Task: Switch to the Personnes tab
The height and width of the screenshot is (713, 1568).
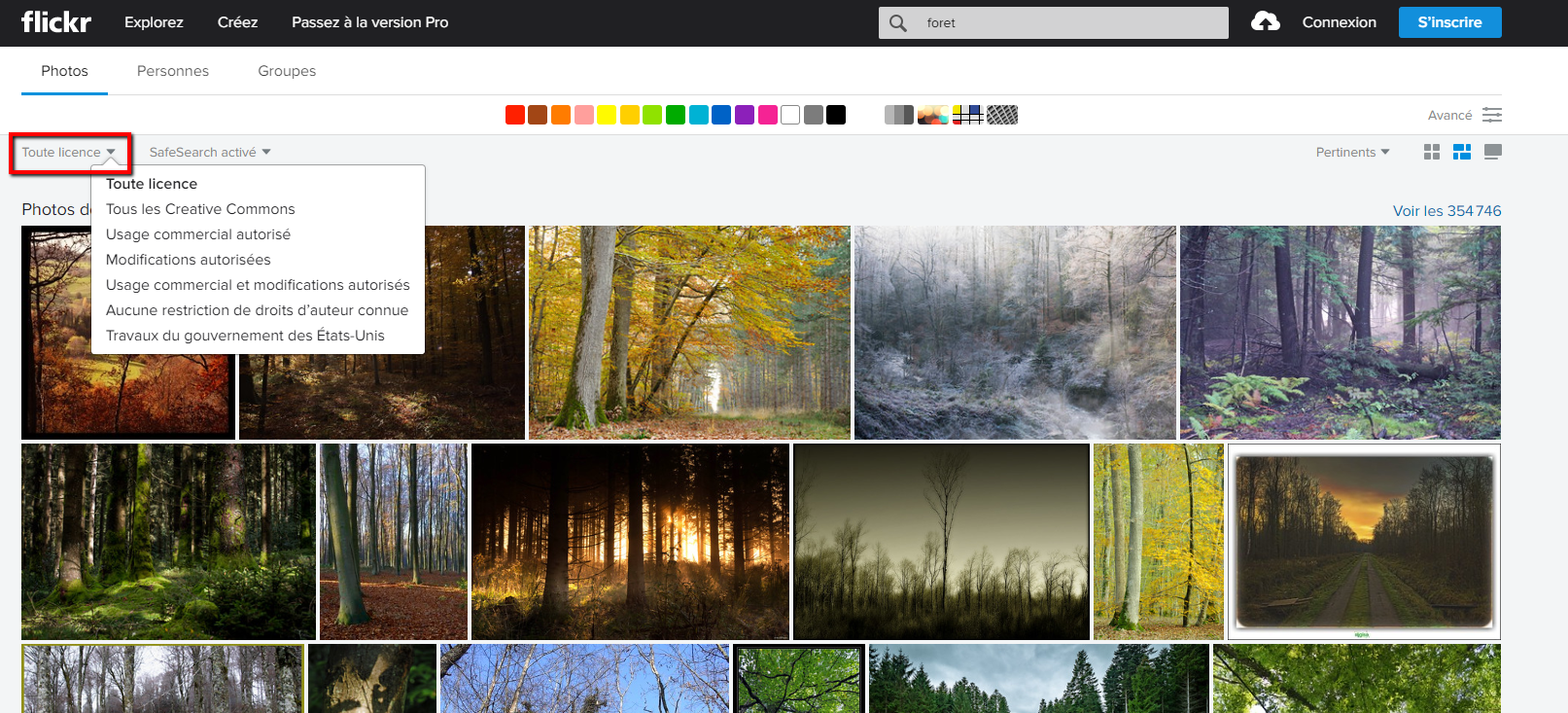Action: [173, 71]
